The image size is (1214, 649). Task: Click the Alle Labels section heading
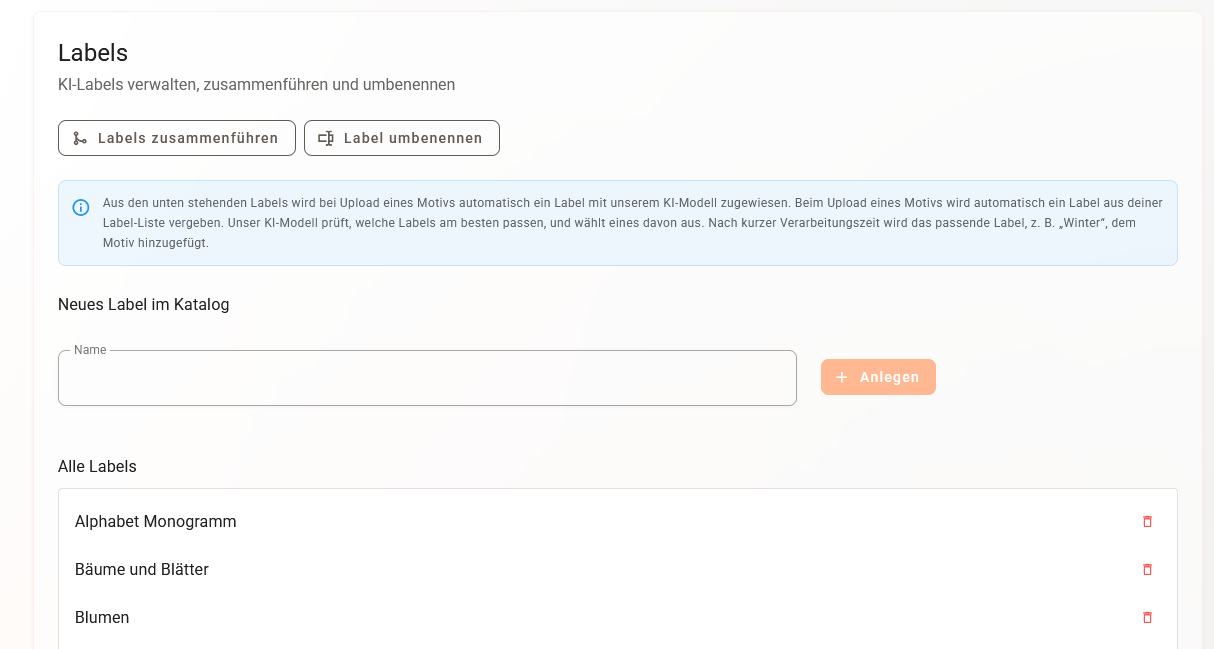pos(97,466)
